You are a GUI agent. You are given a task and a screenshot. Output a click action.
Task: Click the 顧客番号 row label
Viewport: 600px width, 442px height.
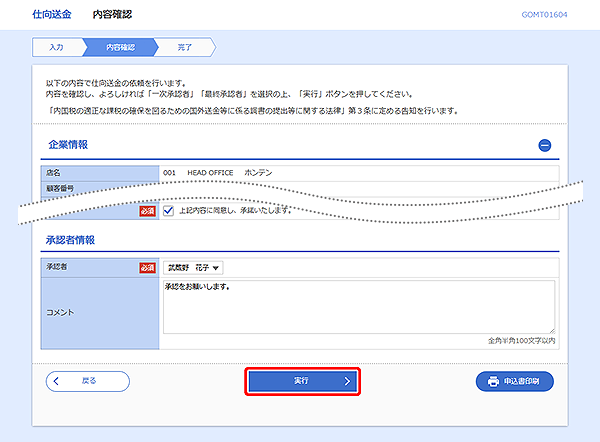tap(62, 187)
